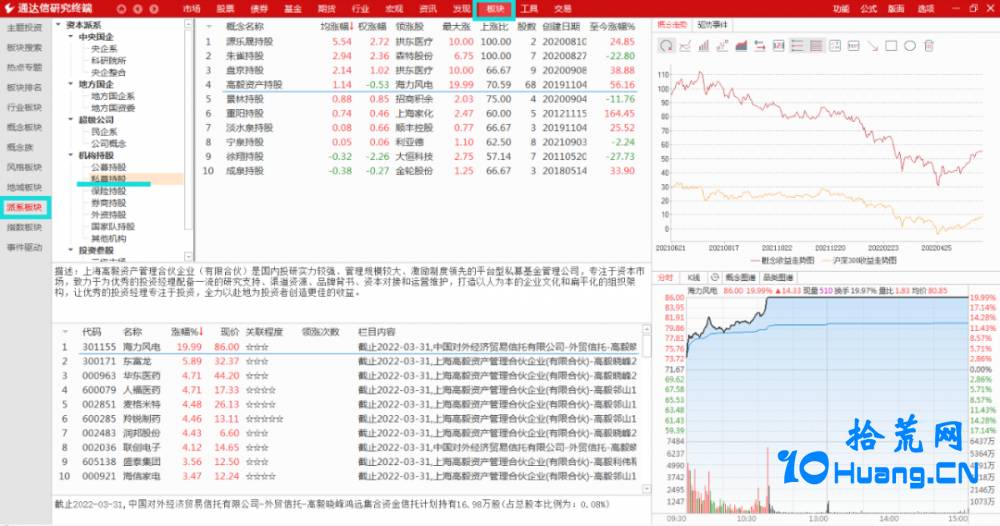Click the calculator-style grid icon

click(835, 46)
